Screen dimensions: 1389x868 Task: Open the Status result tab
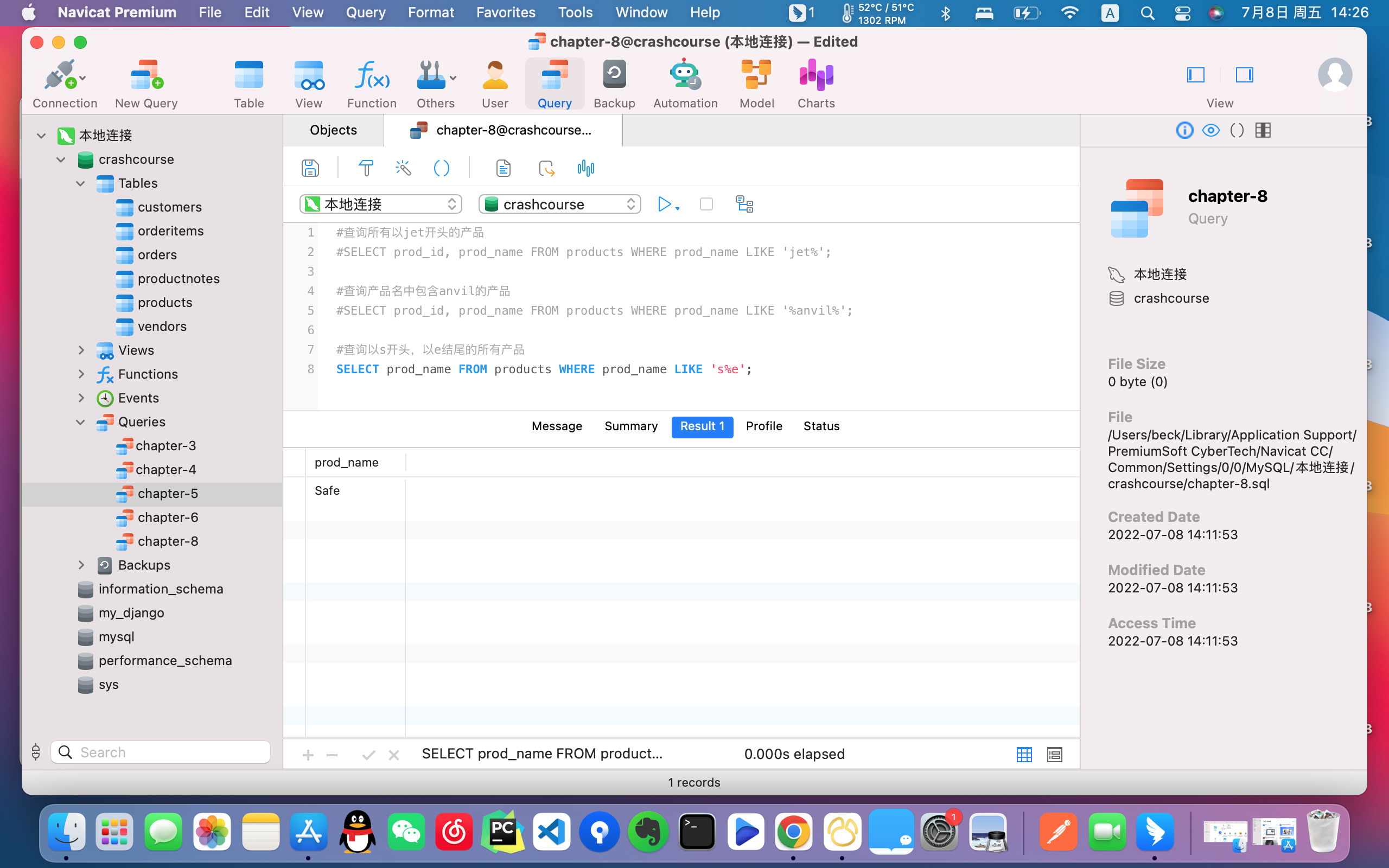(821, 426)
